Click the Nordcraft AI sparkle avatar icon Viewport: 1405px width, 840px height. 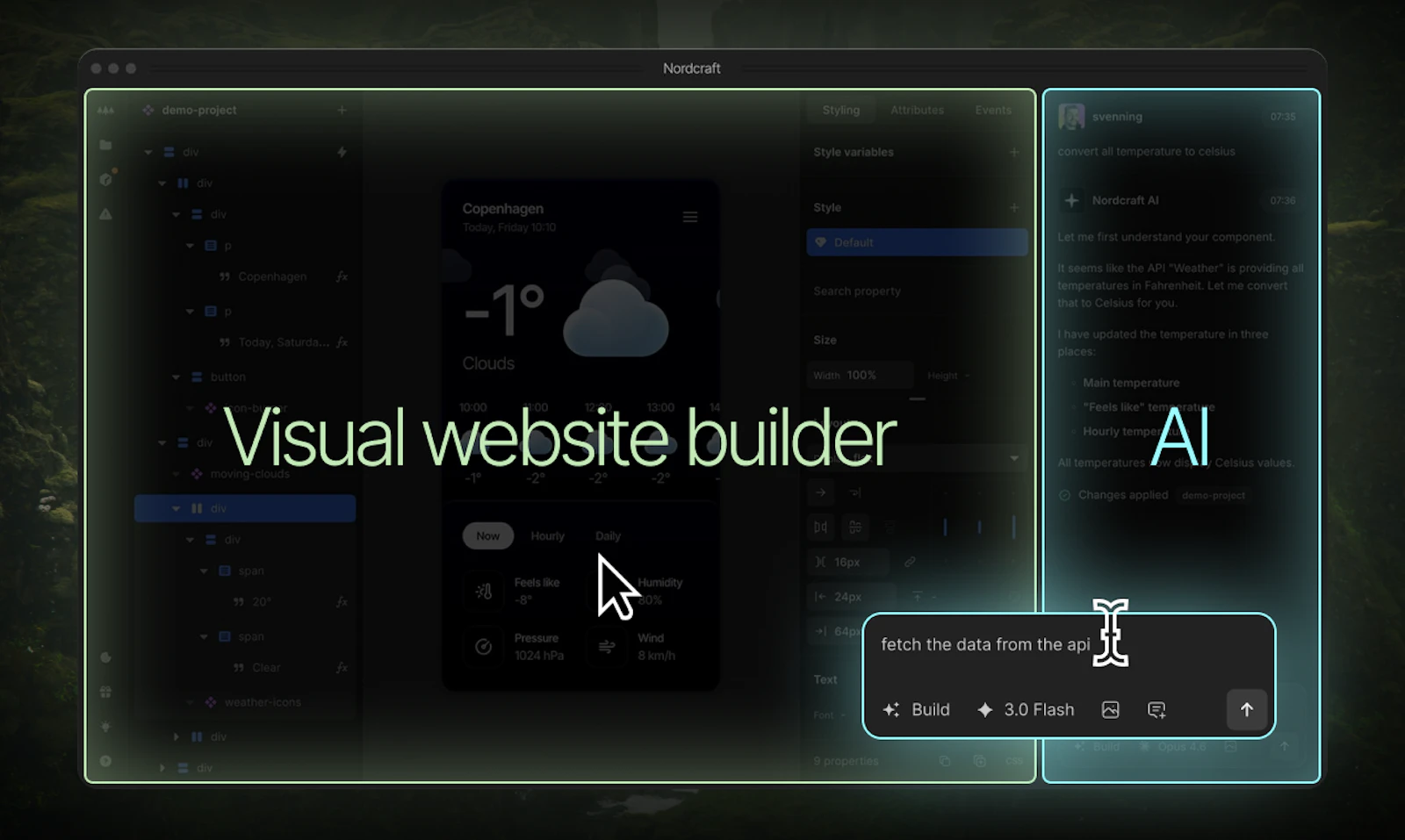pyautogui.click(x=1071, y=200)
